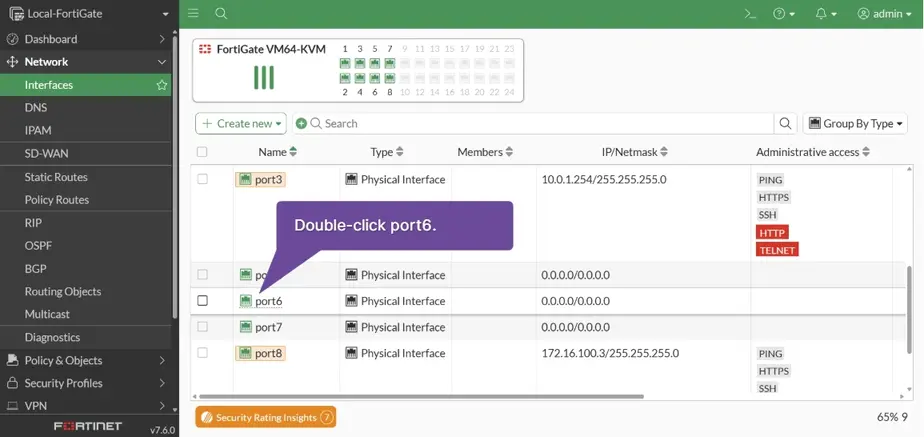924x437 pixels.
Task: Sort by Name column arrows
Action: click(293, 152)
